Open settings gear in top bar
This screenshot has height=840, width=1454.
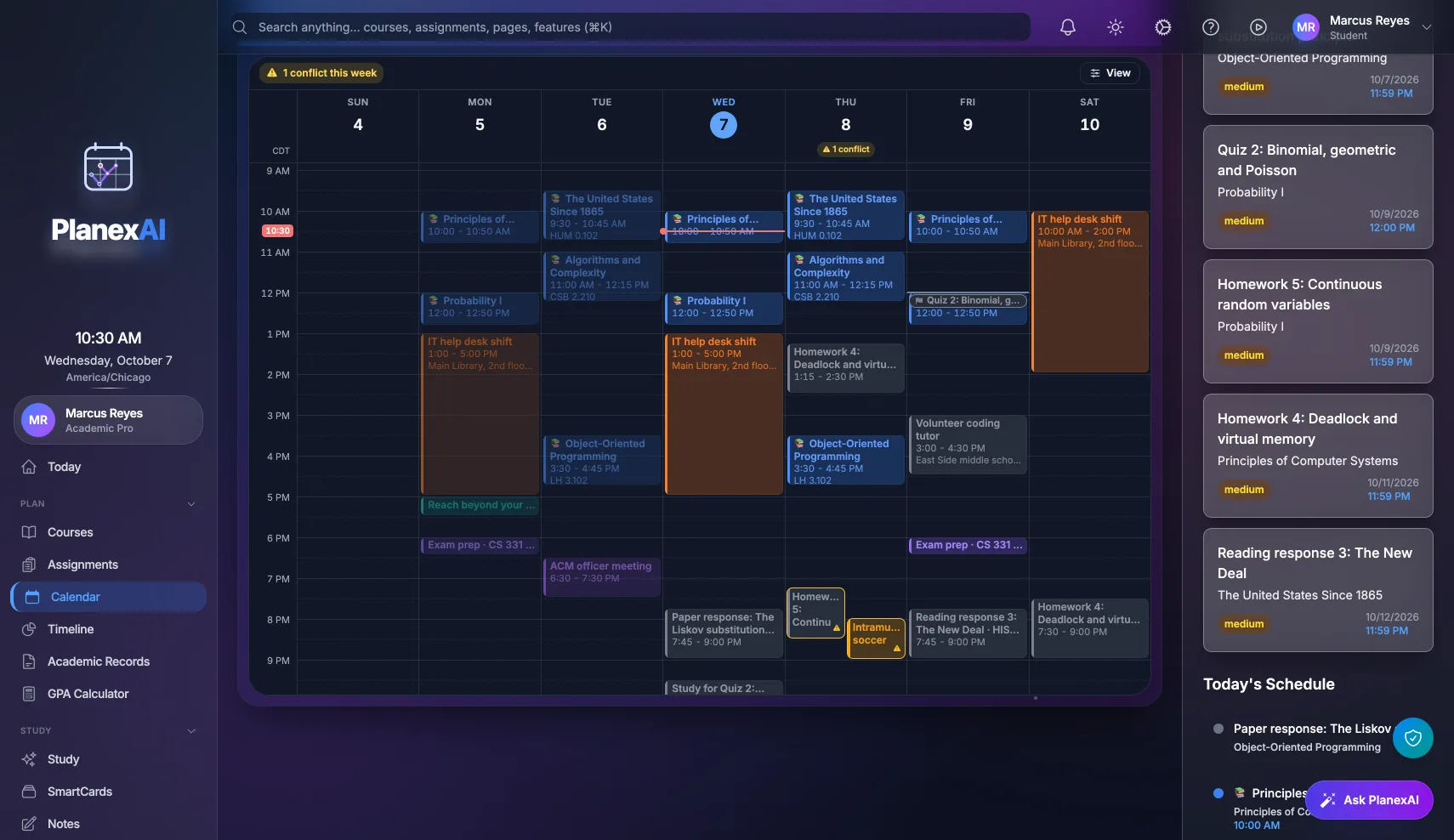coord(1163,27)
